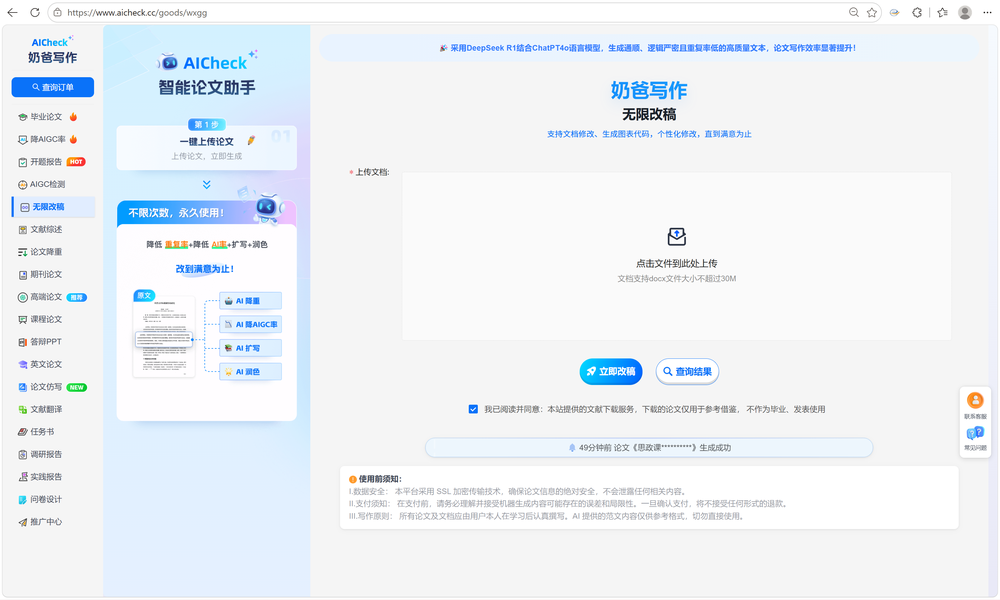Click the site lock icon in address bar
Image resolution: width=1000 pixels, height=600 pixels.
pos(57,12)
